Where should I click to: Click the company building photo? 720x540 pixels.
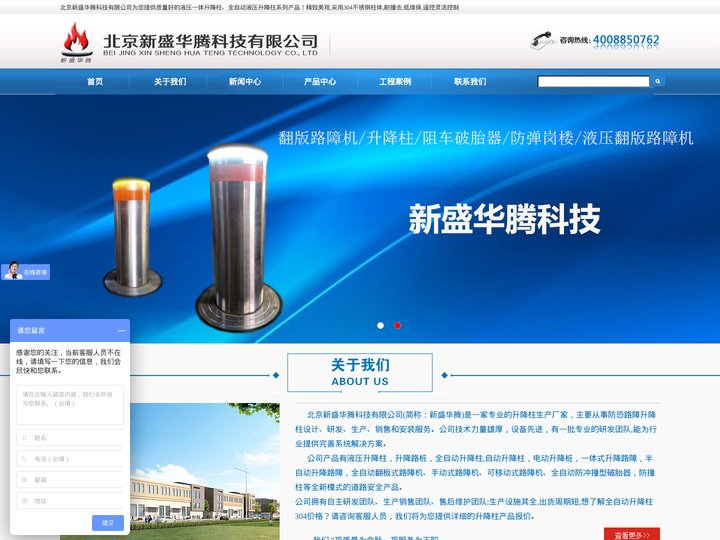click(205, 472)
